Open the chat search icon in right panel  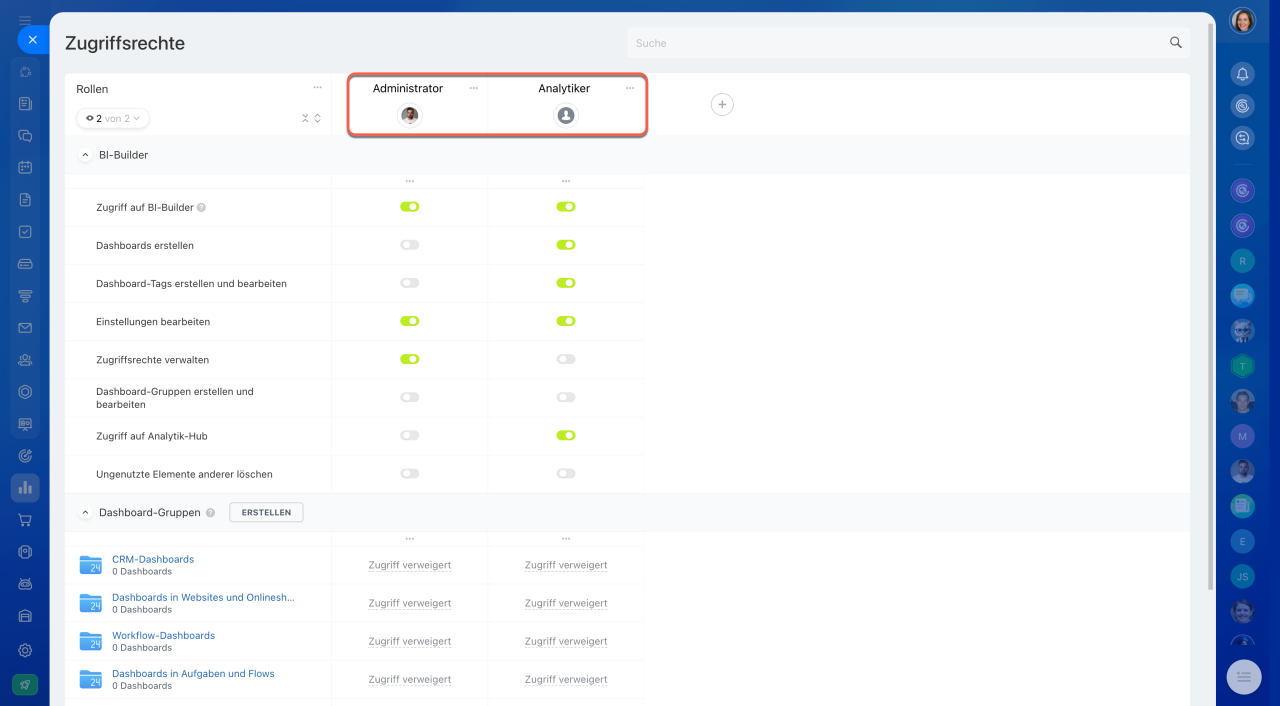(1242, 138)
